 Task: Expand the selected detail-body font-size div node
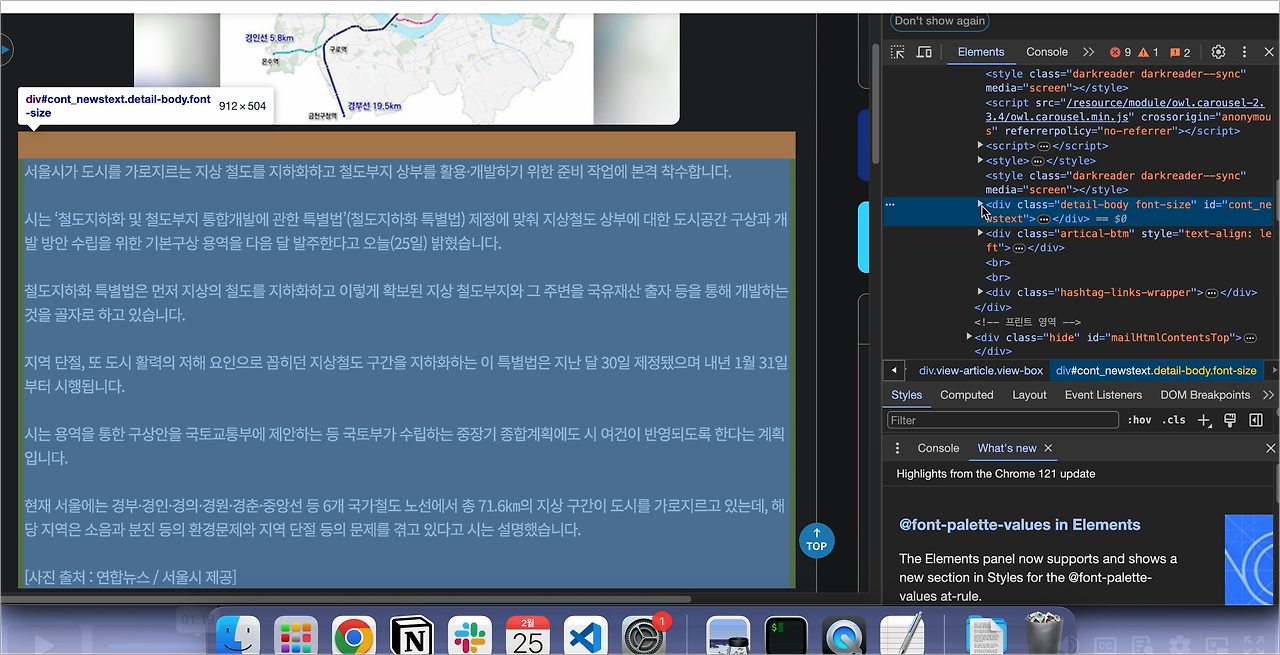[x=980, y=204]
